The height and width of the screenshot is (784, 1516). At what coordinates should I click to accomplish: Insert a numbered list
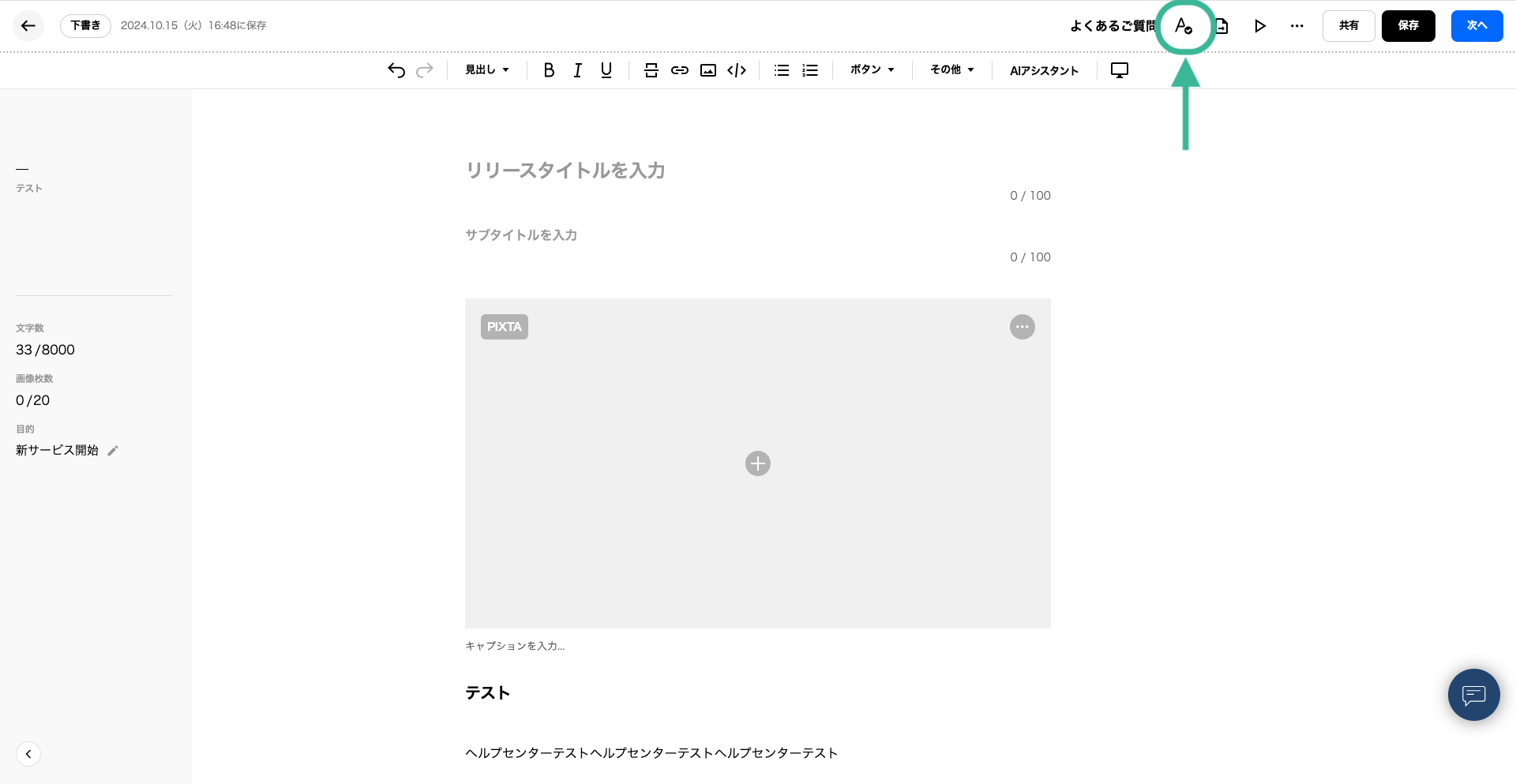point(810,70)
